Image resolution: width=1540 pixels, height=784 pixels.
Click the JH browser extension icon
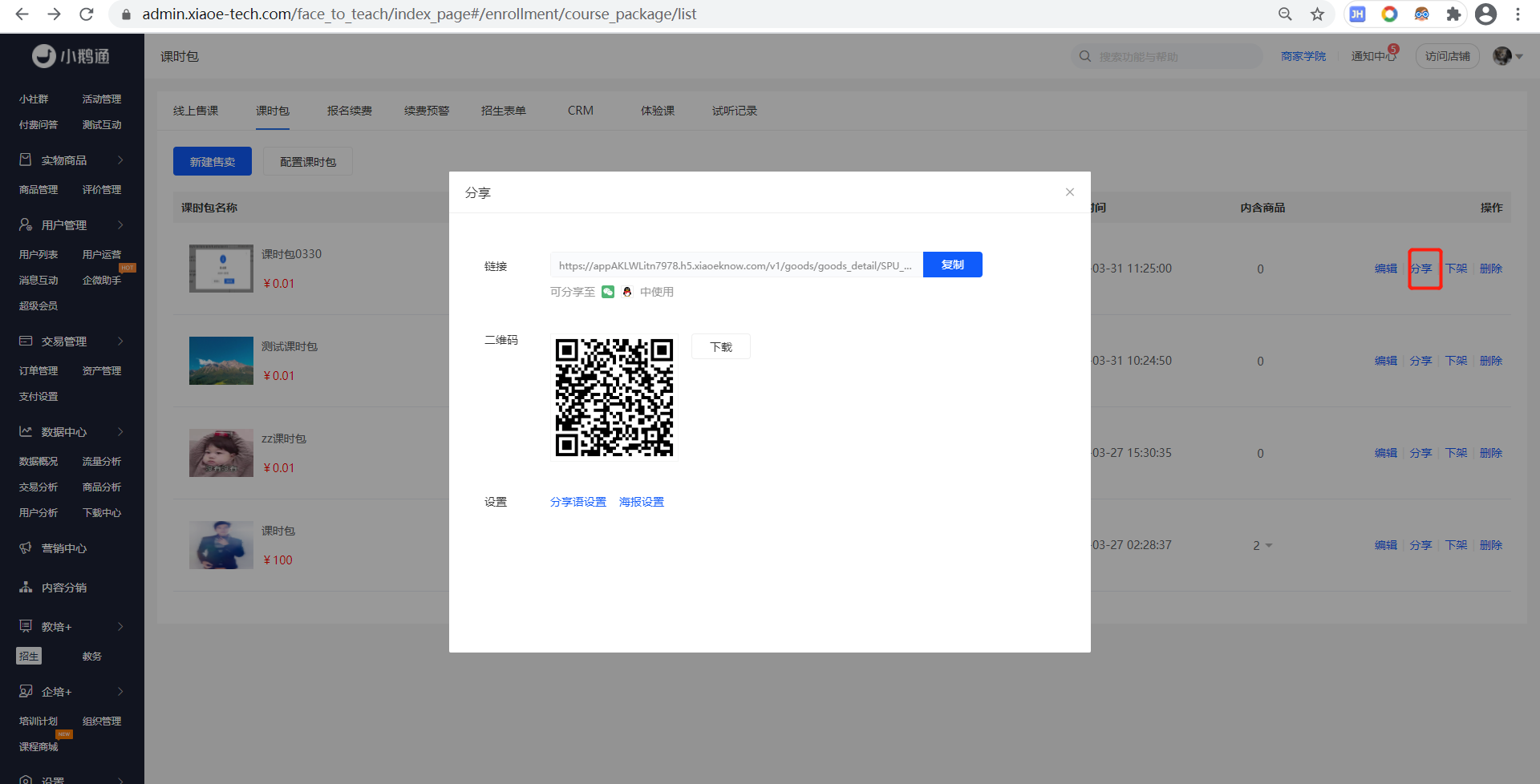[1357, 14]
